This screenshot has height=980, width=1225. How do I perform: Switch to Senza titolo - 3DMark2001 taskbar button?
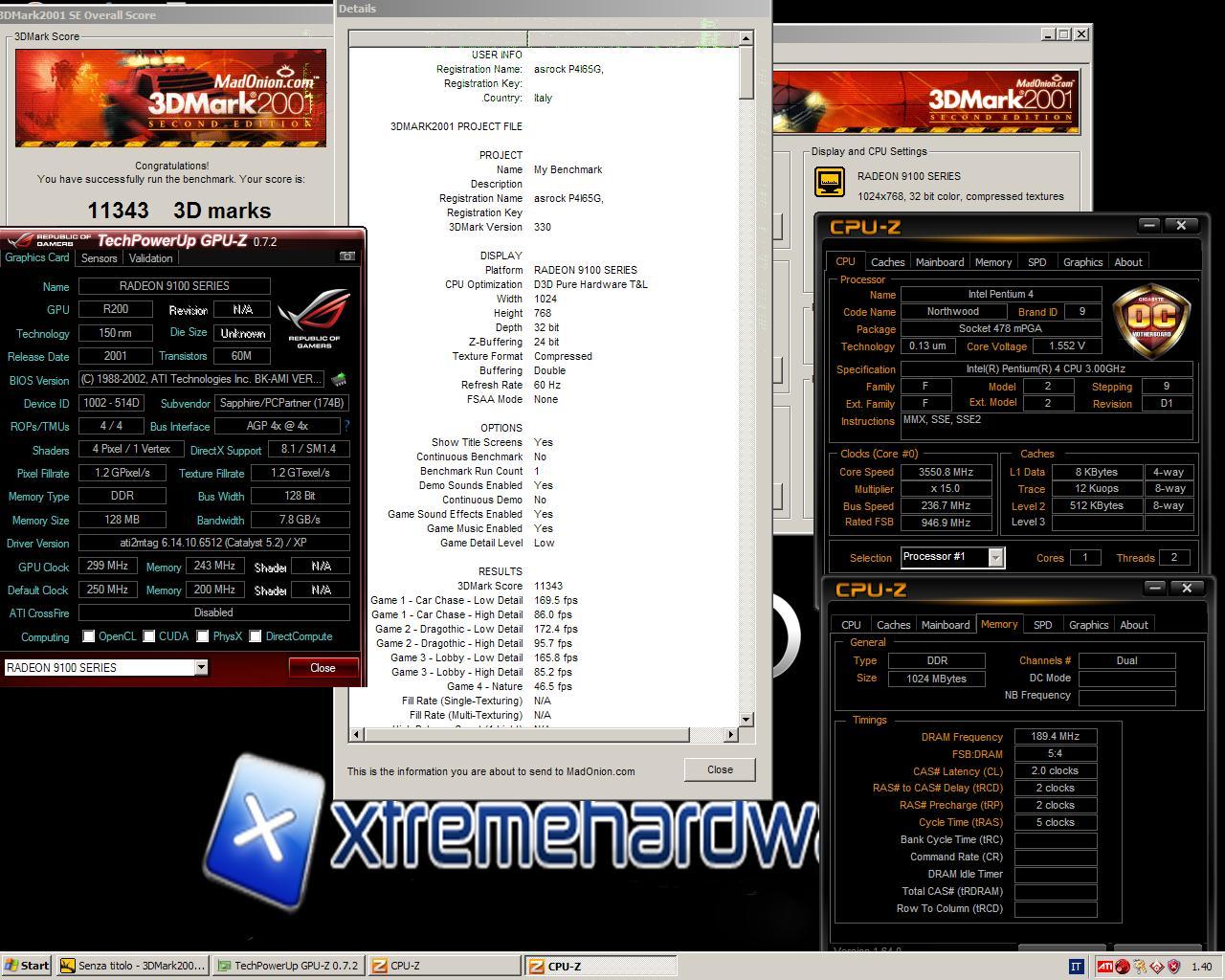132,966
